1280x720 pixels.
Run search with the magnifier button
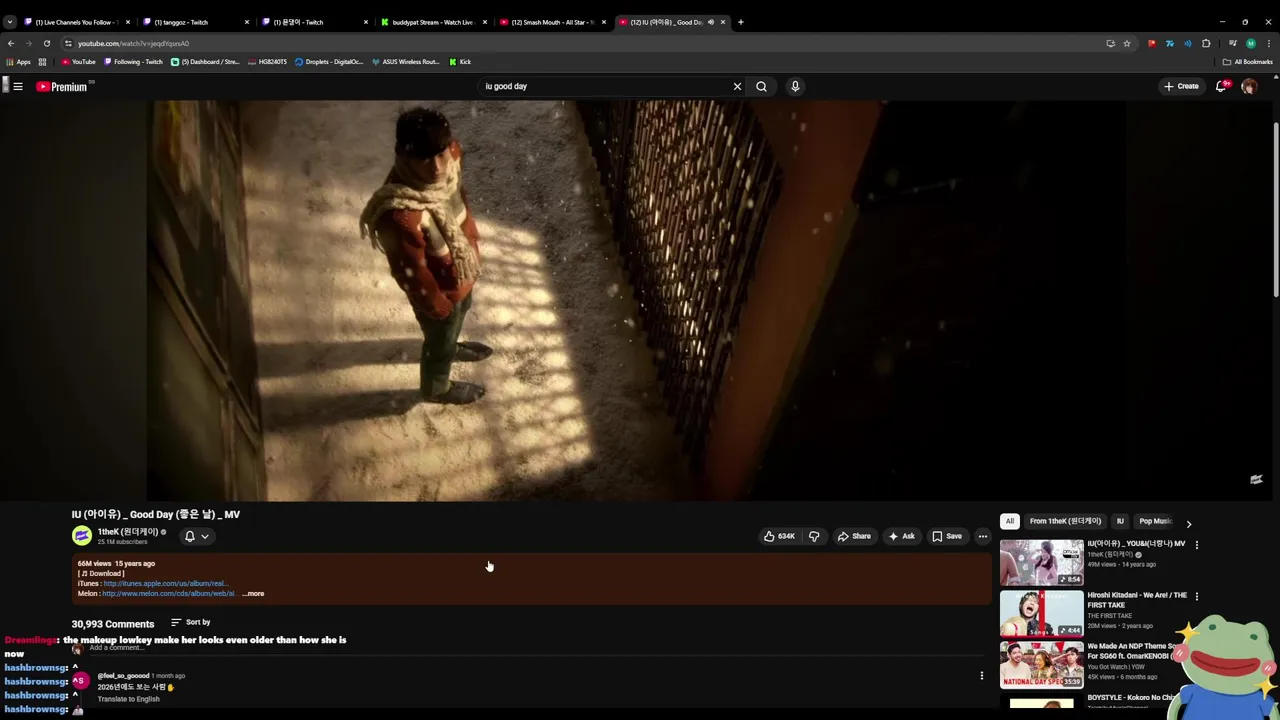coord(761,86)
